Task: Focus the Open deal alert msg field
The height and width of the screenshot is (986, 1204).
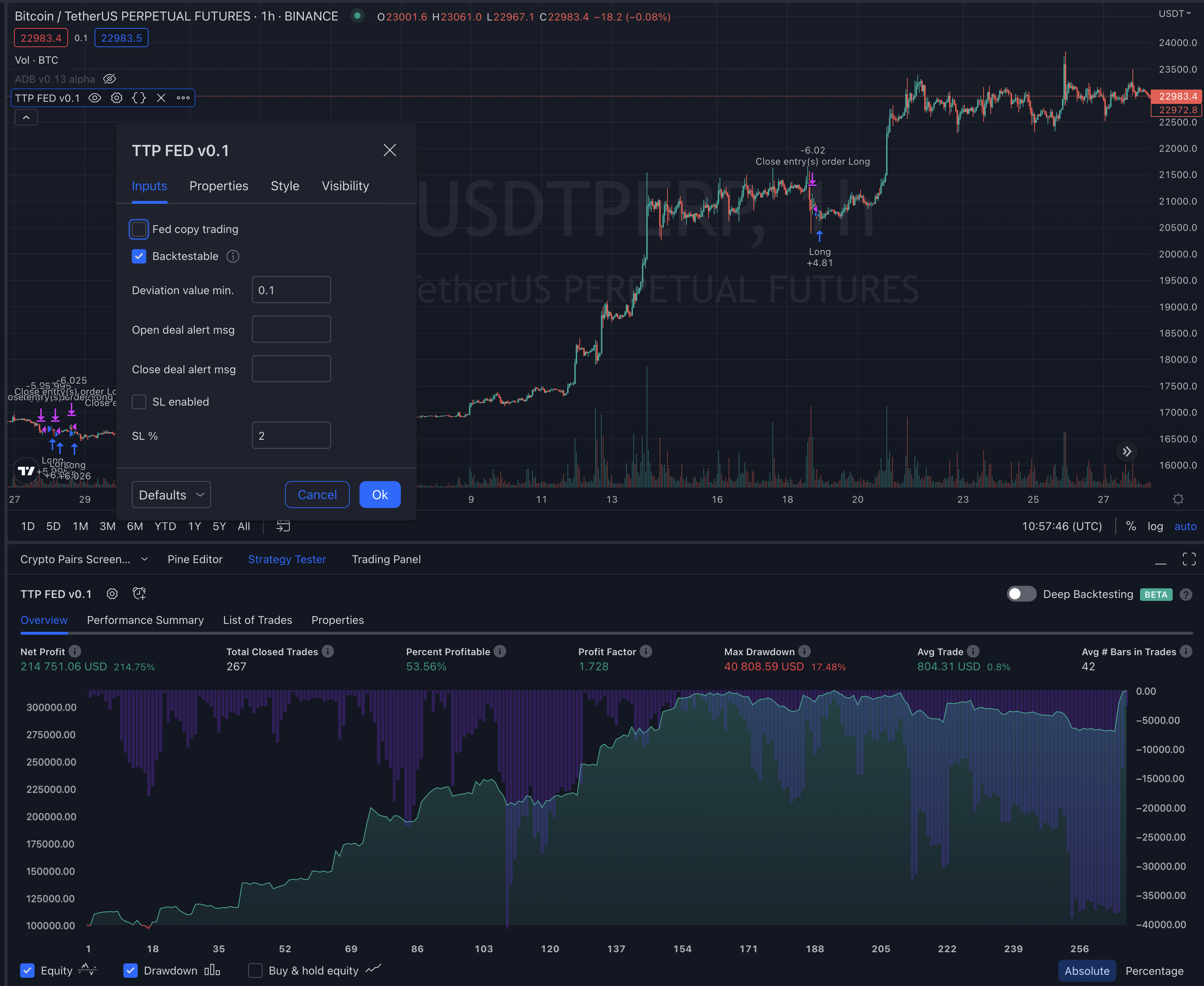Action: click(291, 329)
